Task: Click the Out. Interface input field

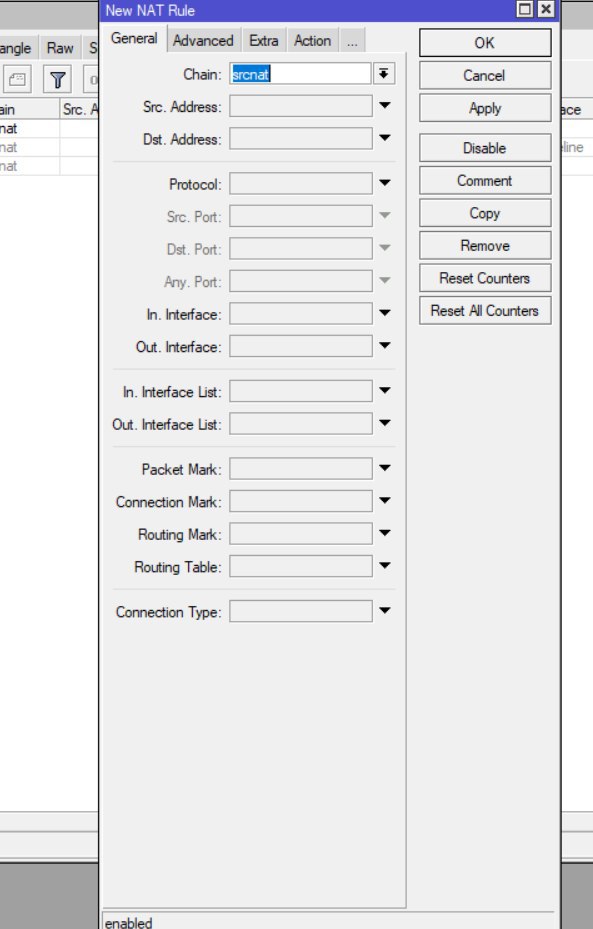Action: (x=301, y=347)
